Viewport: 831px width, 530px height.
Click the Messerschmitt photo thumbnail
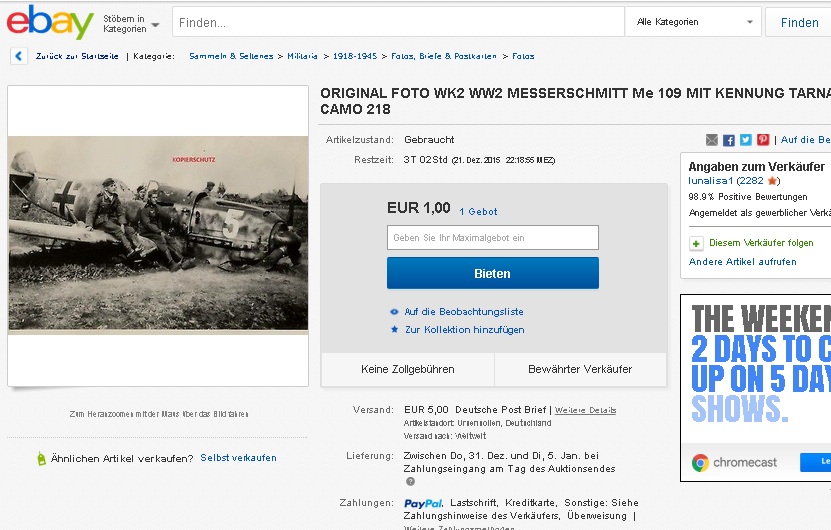point(158,235)
